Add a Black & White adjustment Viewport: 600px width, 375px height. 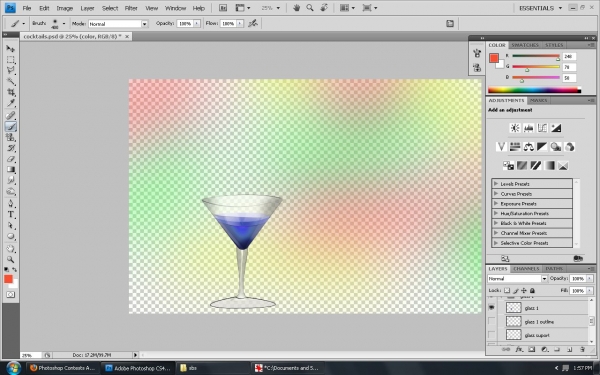[x=542, y=147]
